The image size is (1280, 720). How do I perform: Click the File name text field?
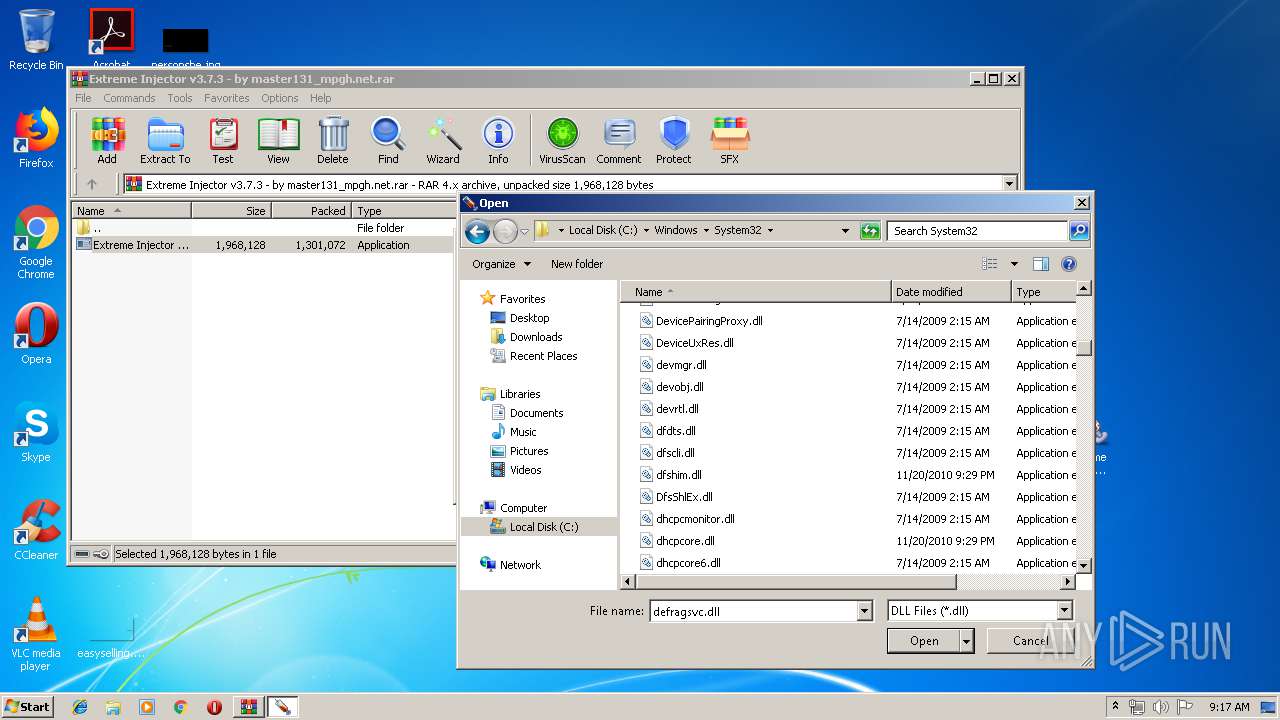[x=753, y=611]
